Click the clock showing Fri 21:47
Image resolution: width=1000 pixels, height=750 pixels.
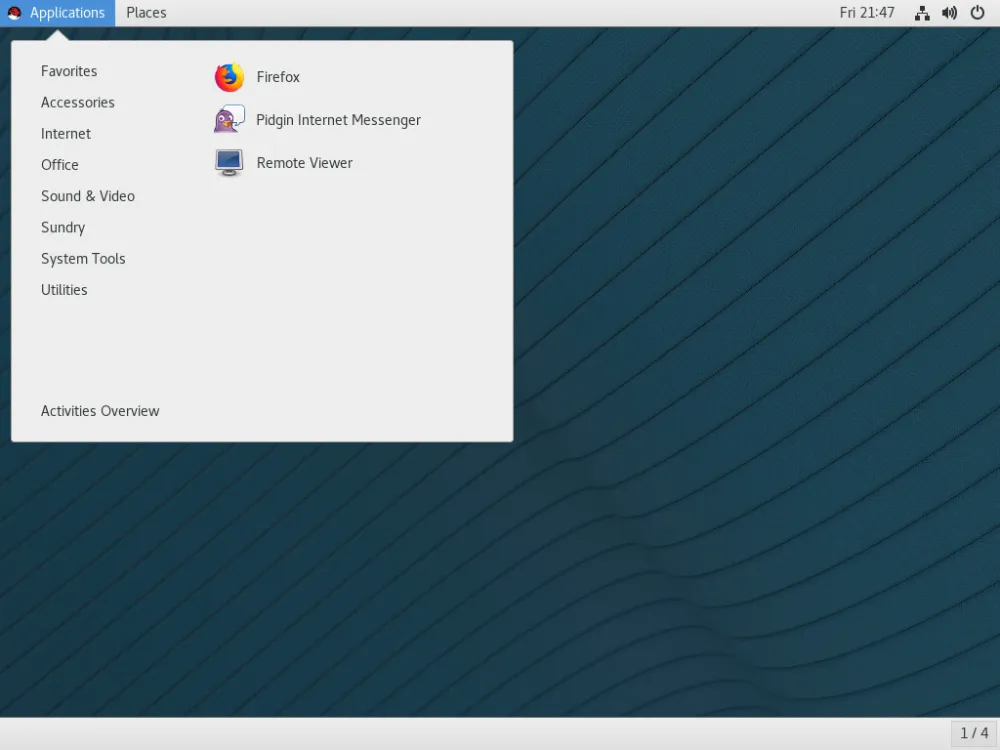coord(866,12)
